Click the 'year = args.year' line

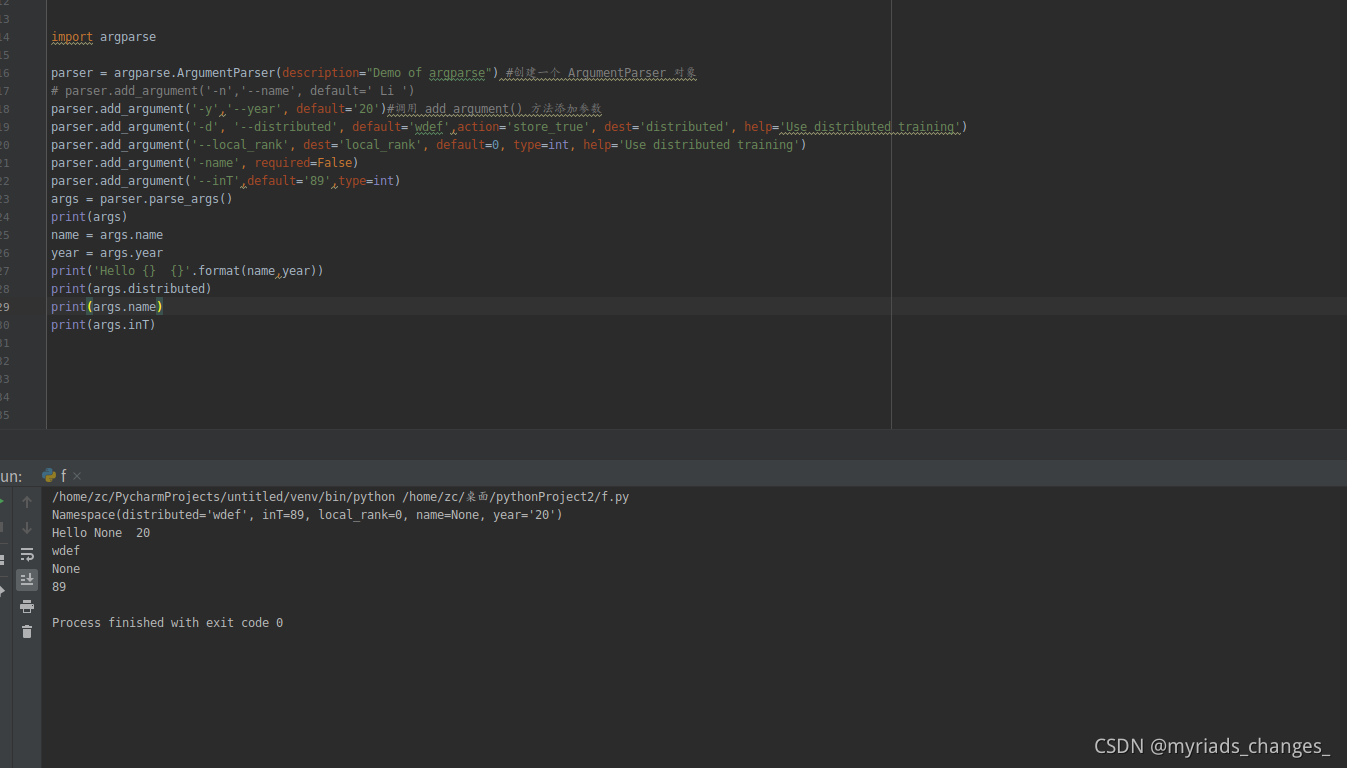point(107,253)
